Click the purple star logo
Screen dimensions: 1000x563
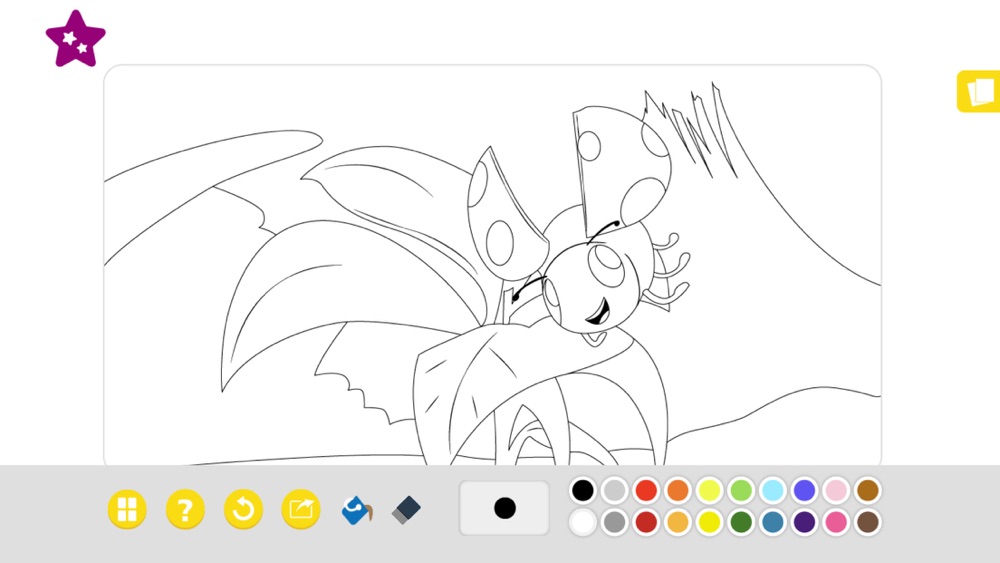click(x=75, y=39)
